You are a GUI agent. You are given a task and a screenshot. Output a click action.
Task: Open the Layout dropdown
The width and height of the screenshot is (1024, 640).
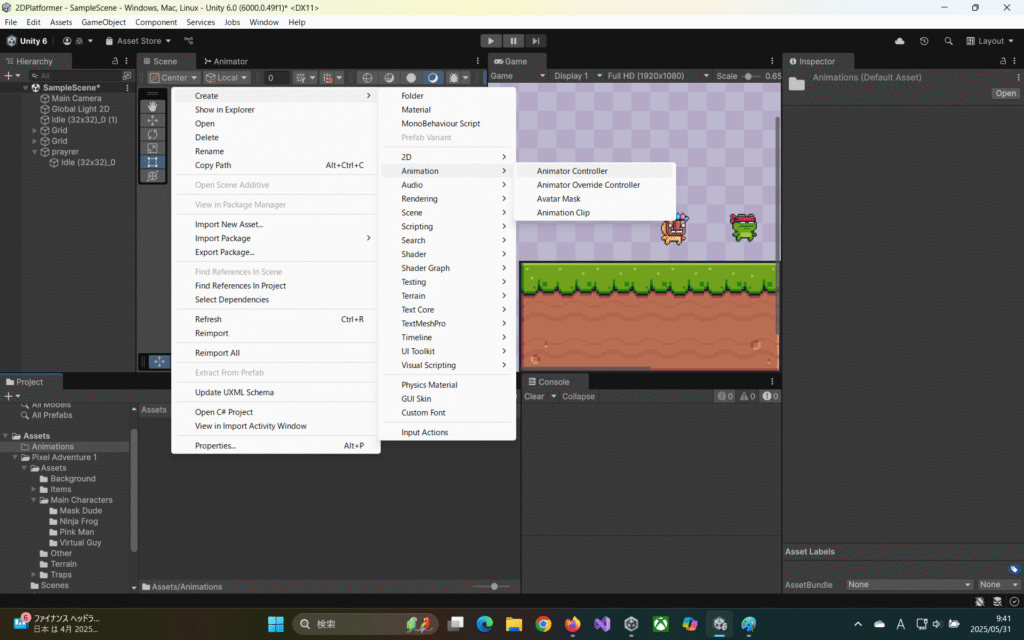pos(990,40)
